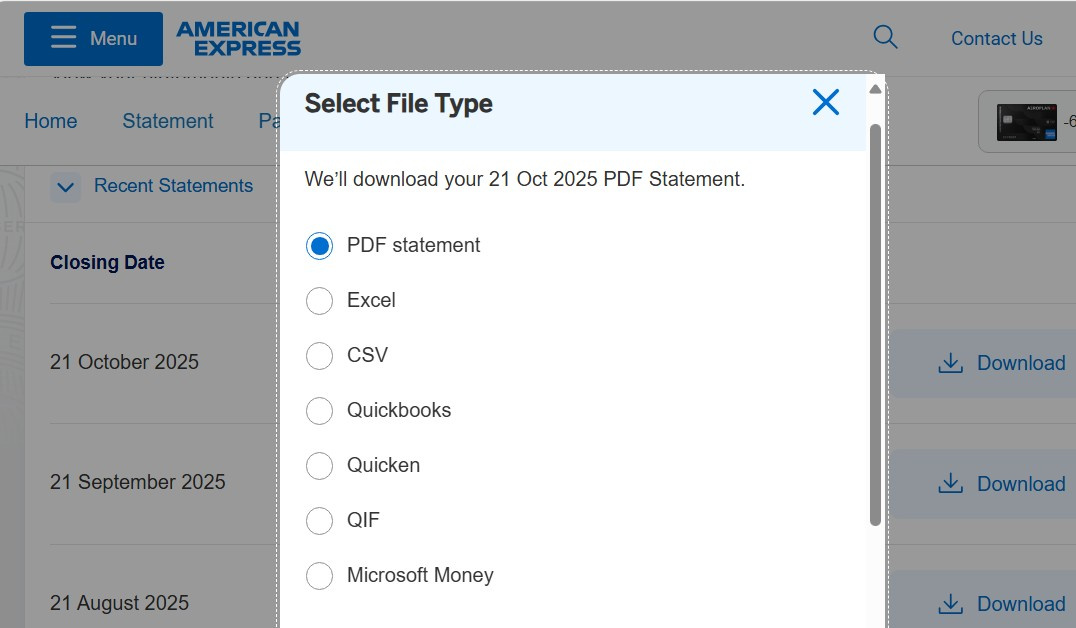Open the Contact Us link

pos(996,39)
